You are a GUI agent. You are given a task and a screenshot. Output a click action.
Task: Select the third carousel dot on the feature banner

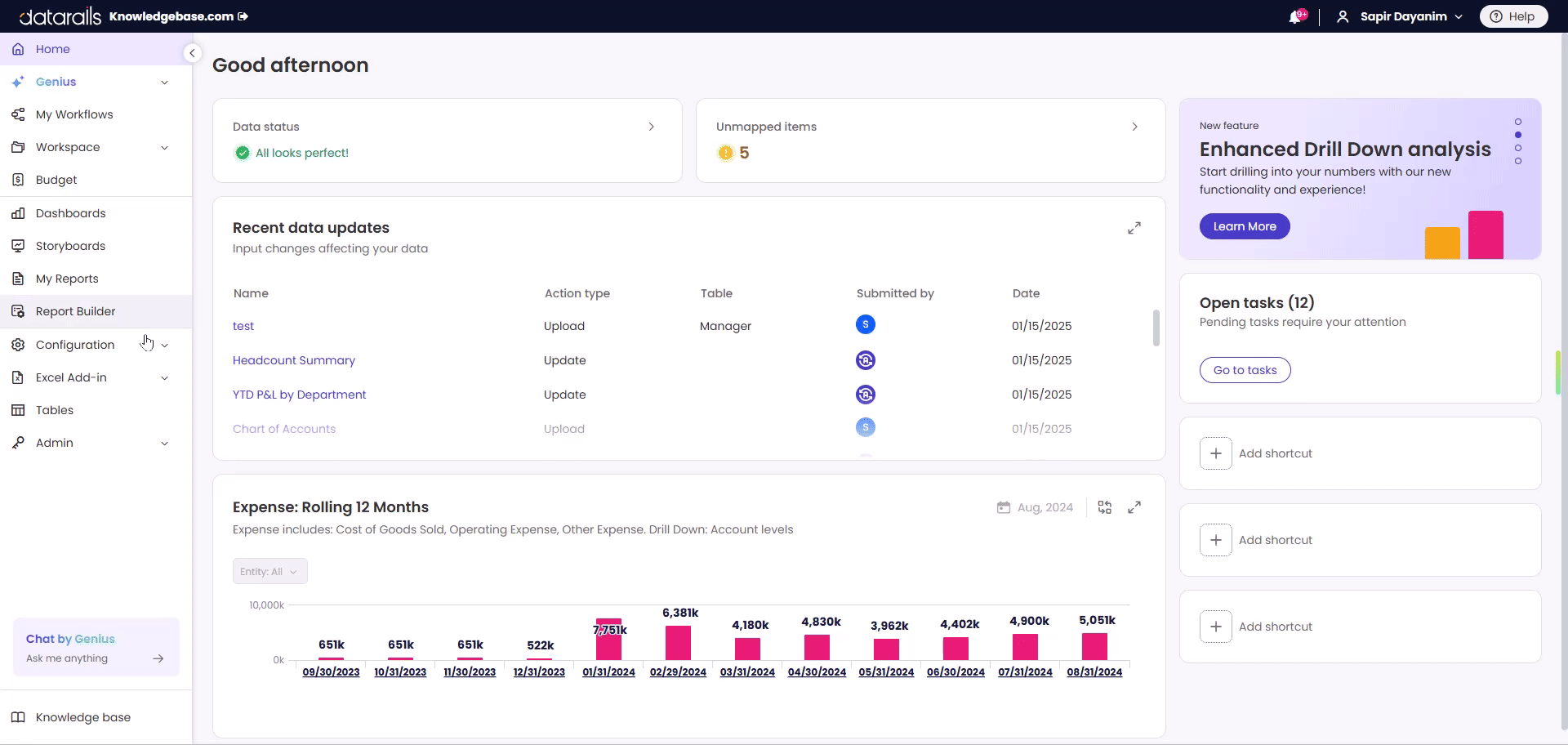(1518, 148)
